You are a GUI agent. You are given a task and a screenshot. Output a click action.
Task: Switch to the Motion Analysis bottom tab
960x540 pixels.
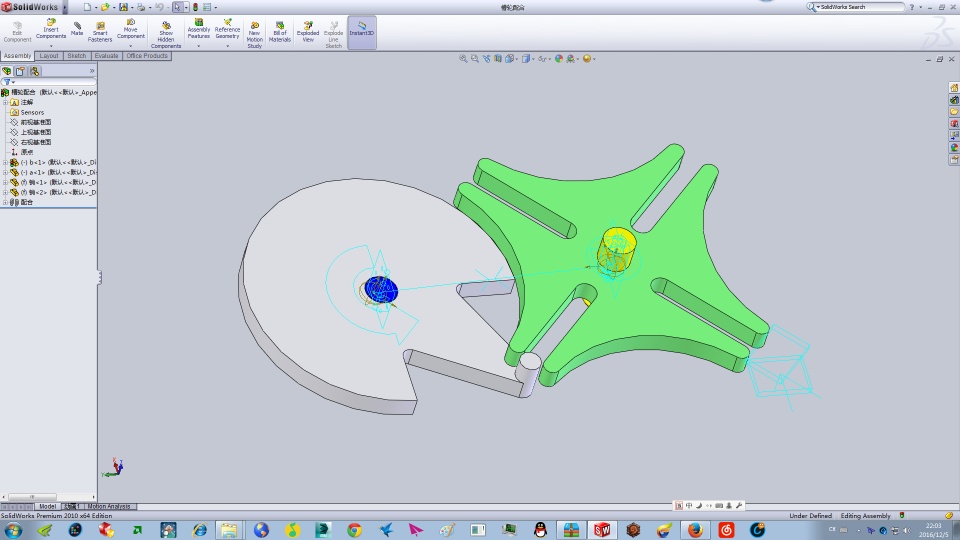point(108,506)
